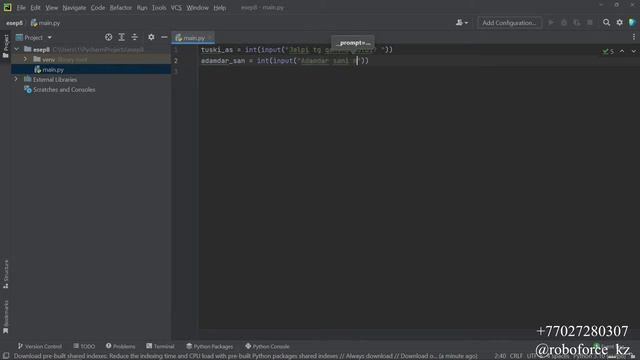The height and width of the screenshot is (360, 640).
Task: Open the Refactor menu
Action: (120, 8)
